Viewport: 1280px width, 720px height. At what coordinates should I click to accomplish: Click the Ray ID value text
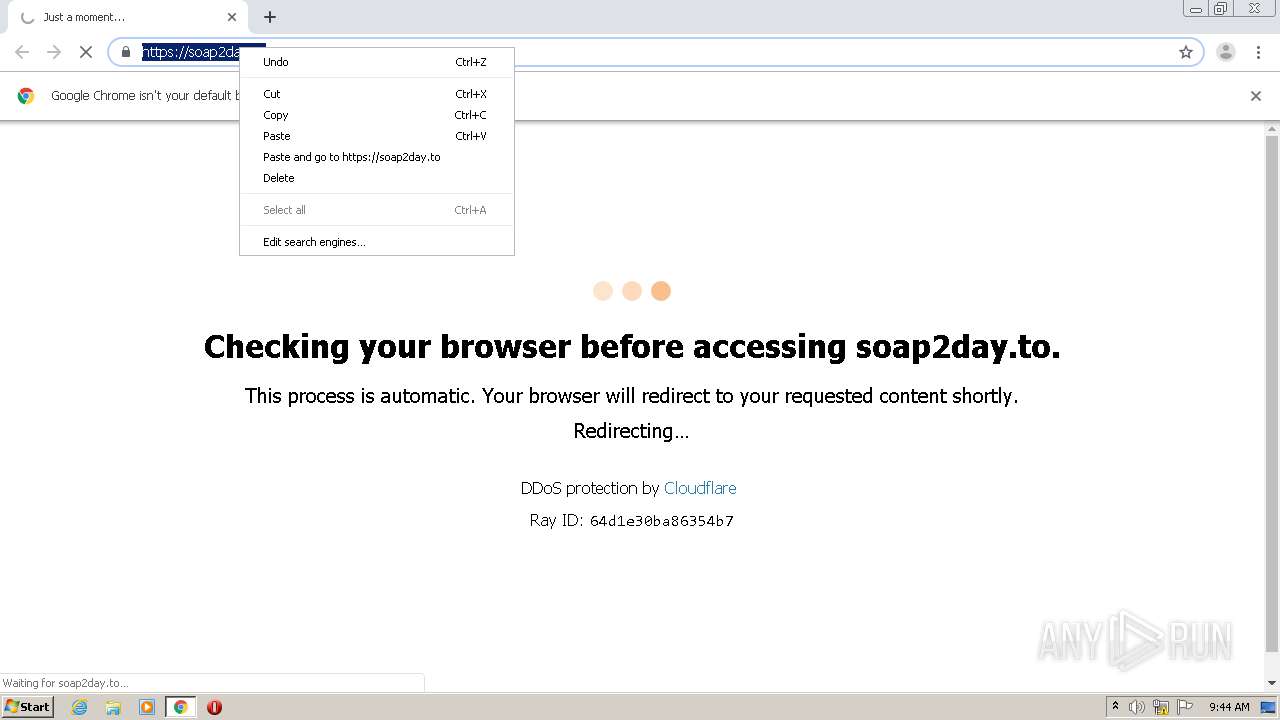pos(662,521)
